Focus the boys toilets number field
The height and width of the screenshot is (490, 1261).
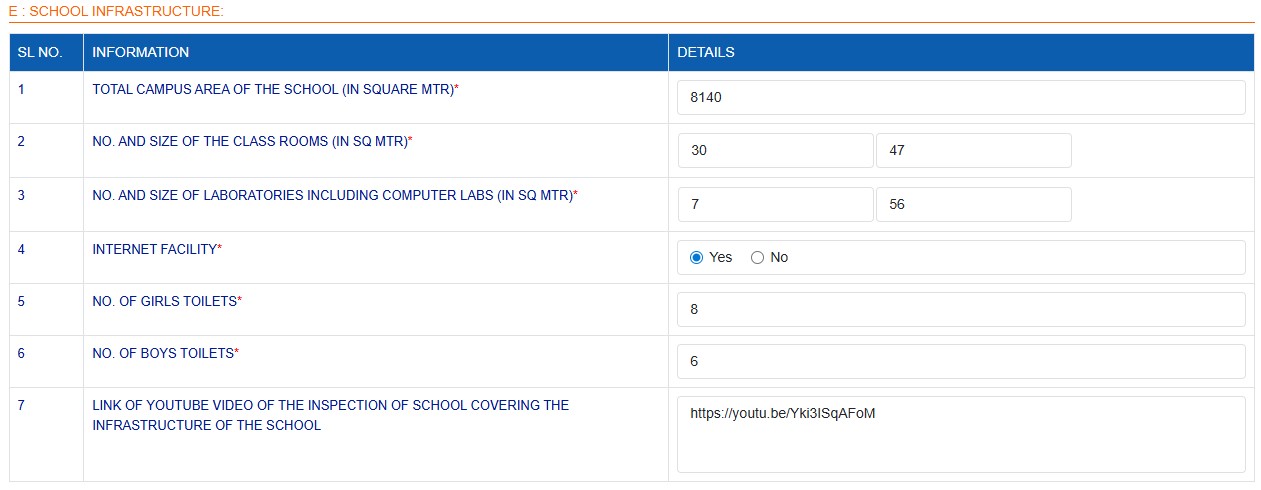point(960,362)
